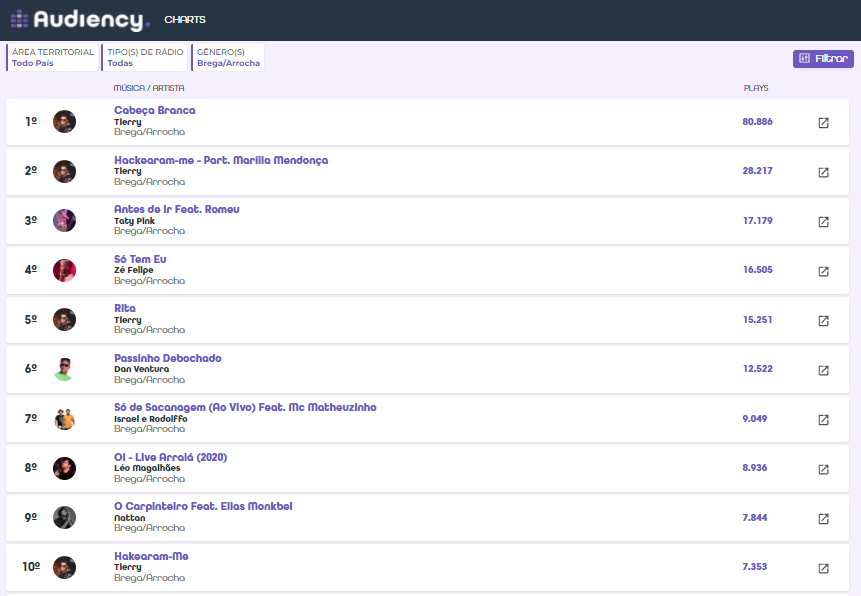Open the Gênero(s) filter

(228, 58)
